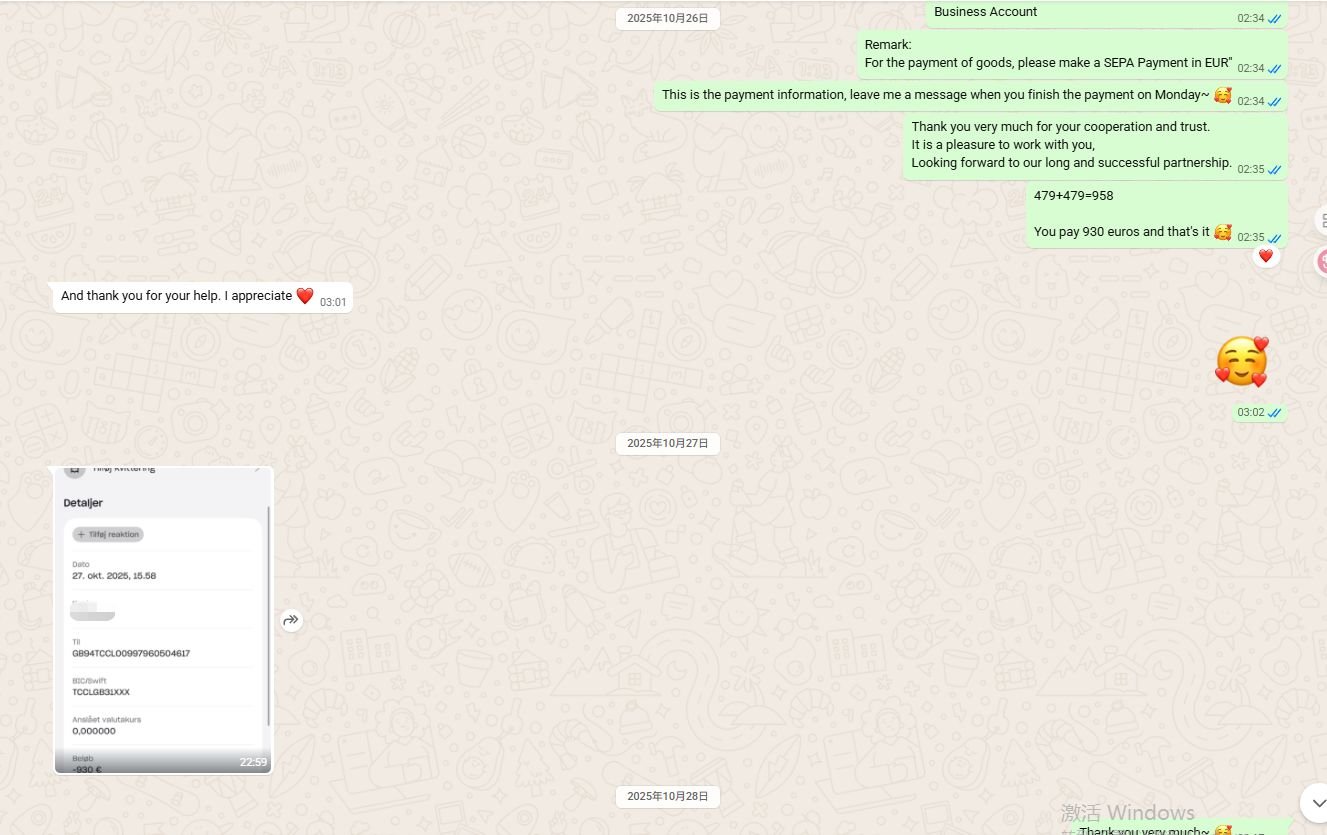The image size is (1327, 835).
Task: Click the 2025年10月28日 date separator
Action: pyautogui.click(x=667, y=796)
